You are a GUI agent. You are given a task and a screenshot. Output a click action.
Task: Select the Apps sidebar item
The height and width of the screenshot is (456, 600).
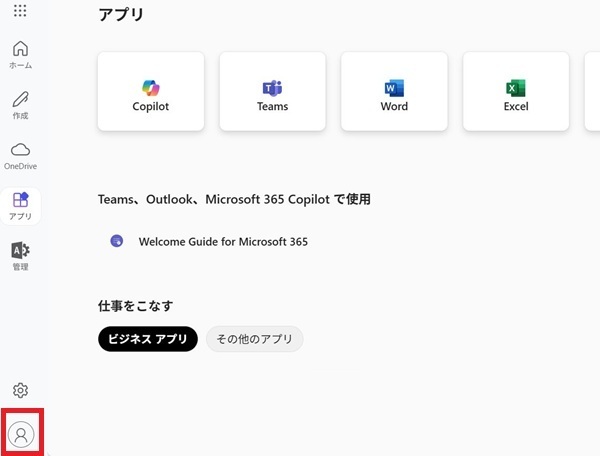(20, 206)
